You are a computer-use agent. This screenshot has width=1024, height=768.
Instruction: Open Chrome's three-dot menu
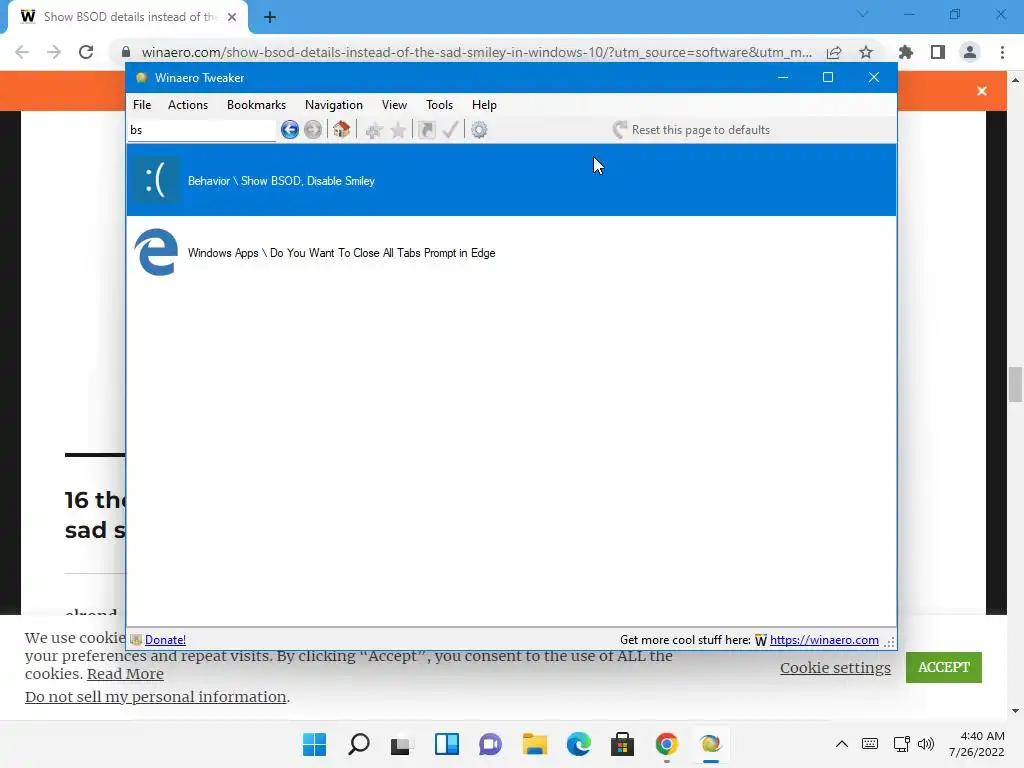(x=1002, y=52)
